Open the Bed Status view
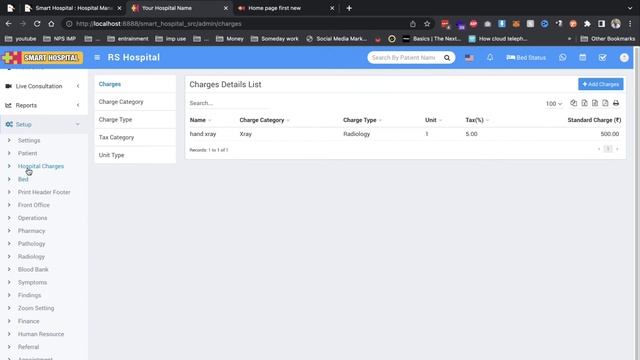Screen dimensions: 640x360 tap(526, 58)
